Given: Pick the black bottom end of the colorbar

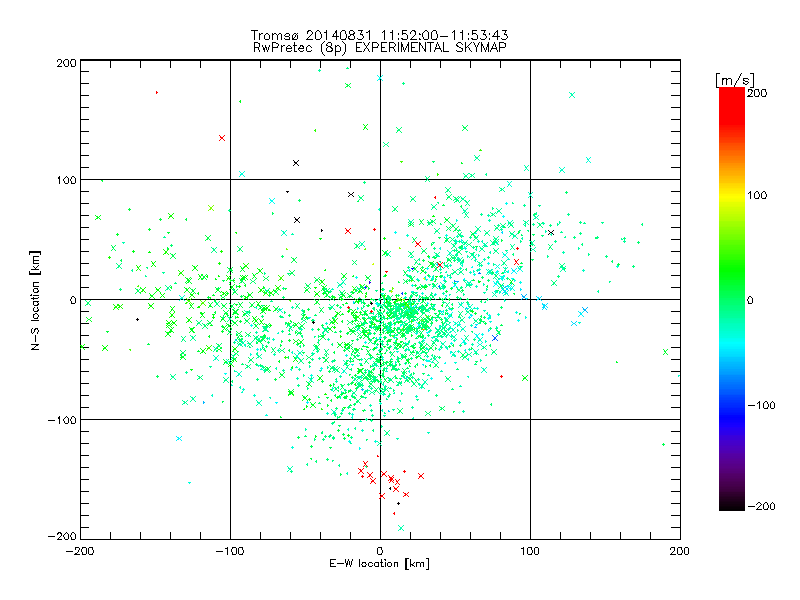Looking at the screenshot, I should (x=732, y=503).
